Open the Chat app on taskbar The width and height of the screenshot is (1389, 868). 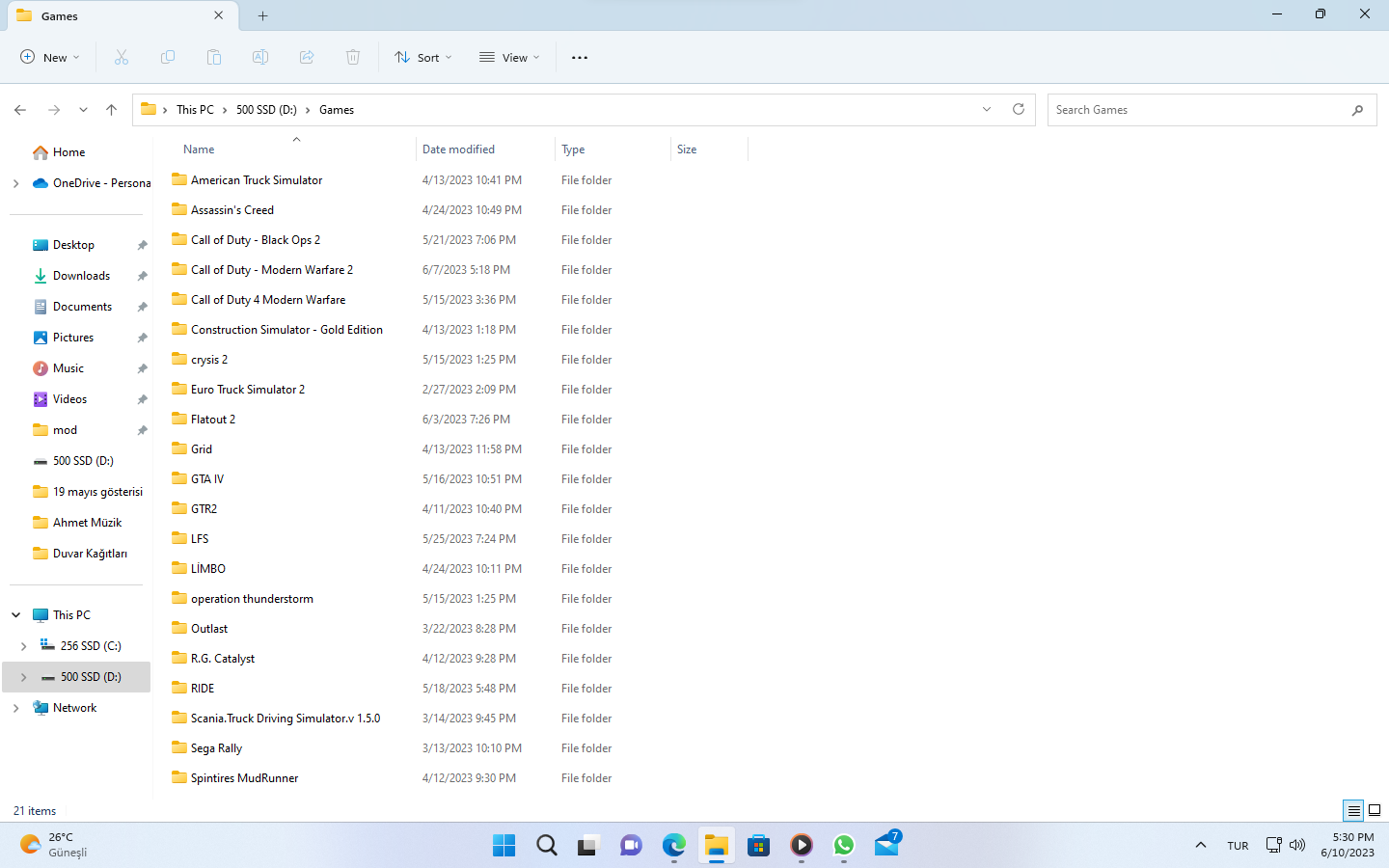pyautogui.click(x=631, y=845)
